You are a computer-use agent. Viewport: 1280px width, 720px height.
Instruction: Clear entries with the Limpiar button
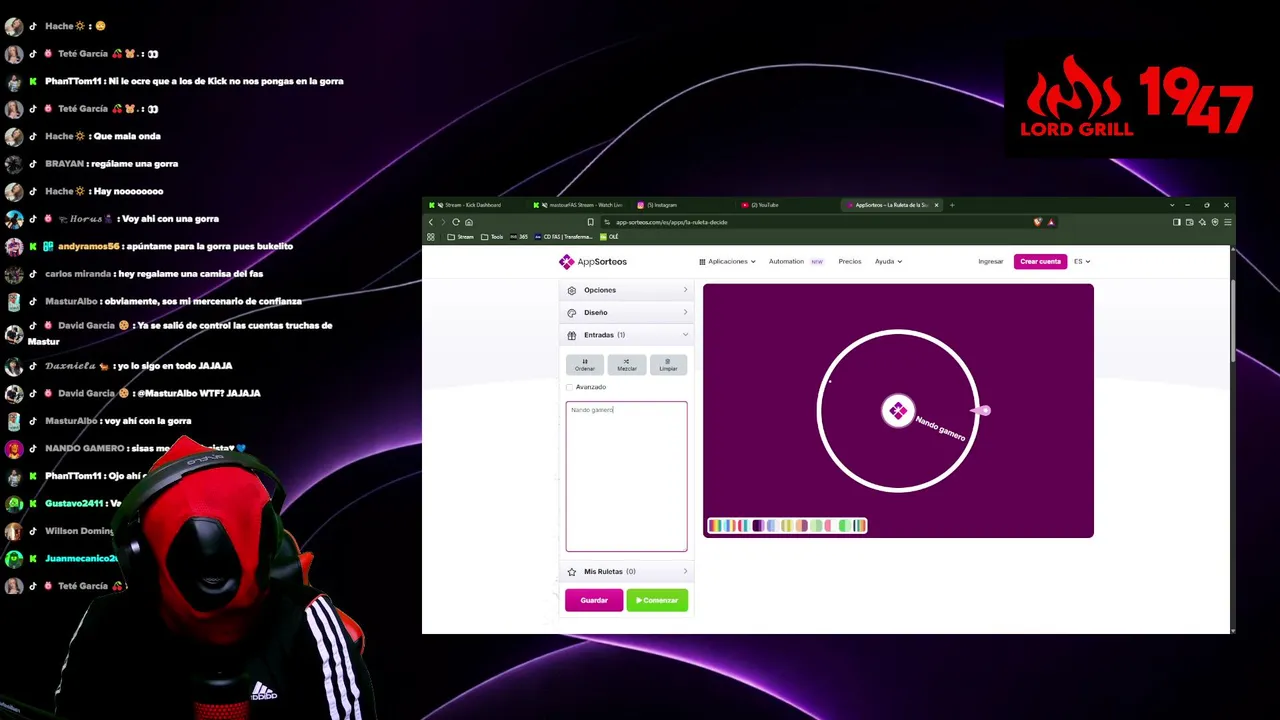668,365
